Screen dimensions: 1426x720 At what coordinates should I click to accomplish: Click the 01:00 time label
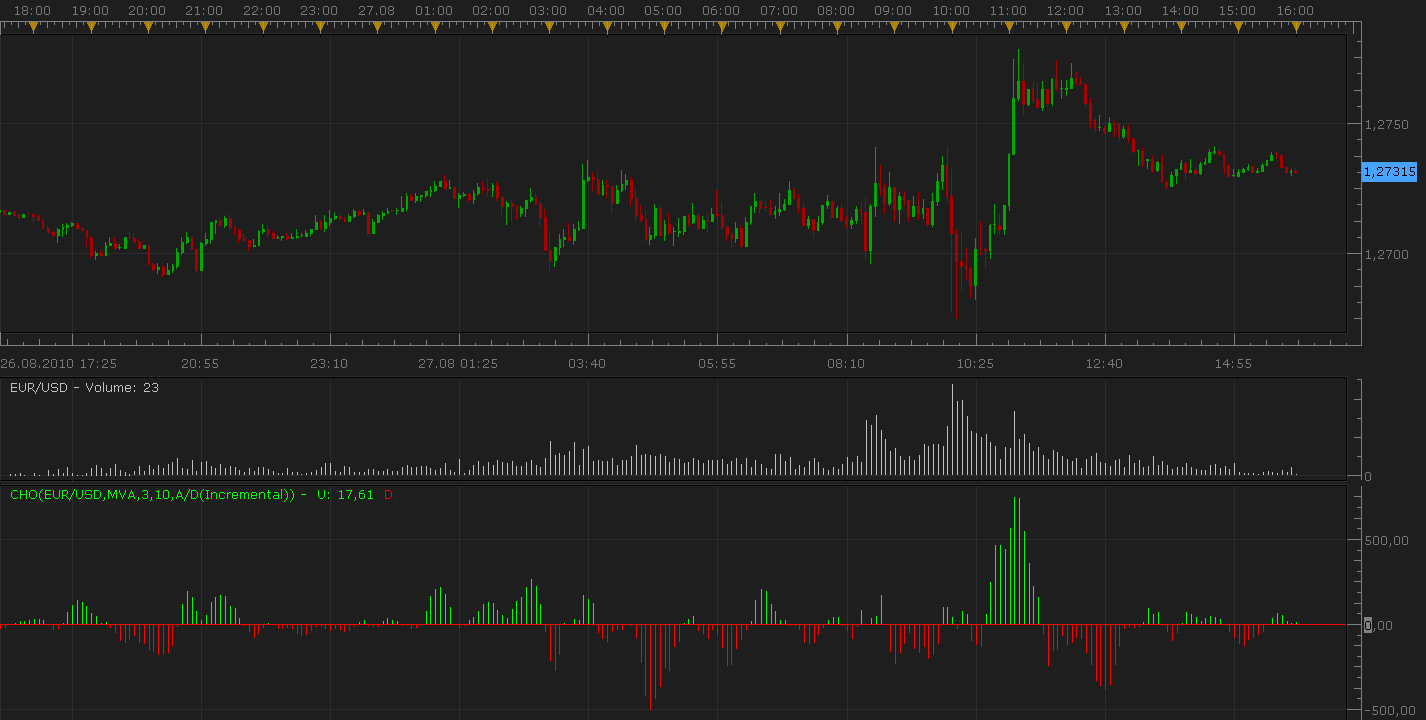(x=435, y=10)
